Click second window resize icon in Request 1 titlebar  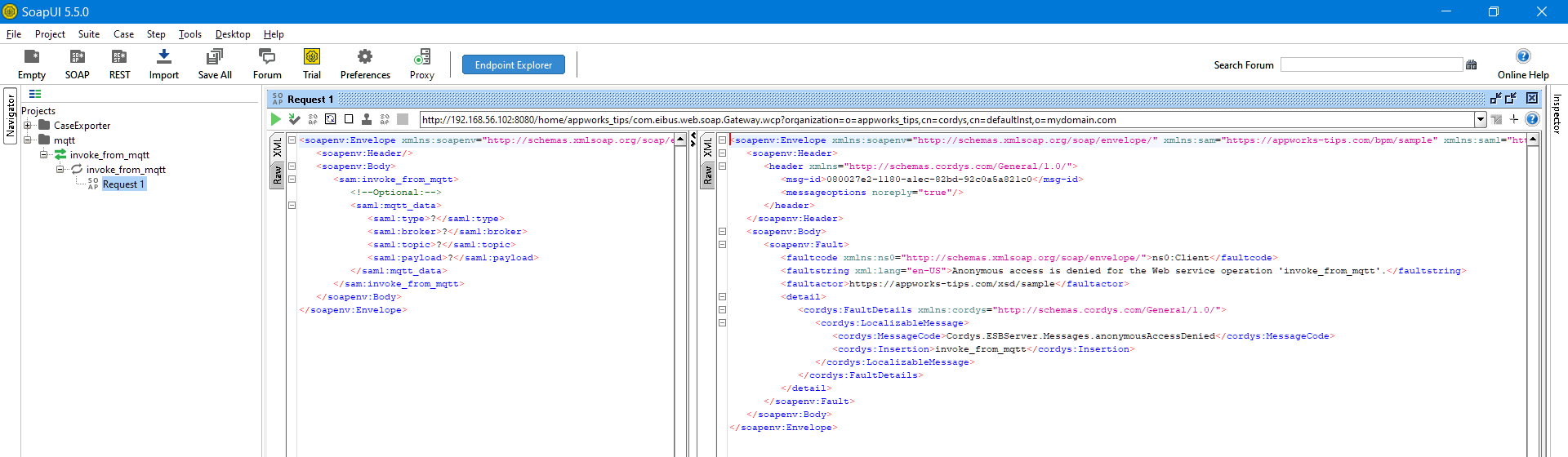point(1511,98)
